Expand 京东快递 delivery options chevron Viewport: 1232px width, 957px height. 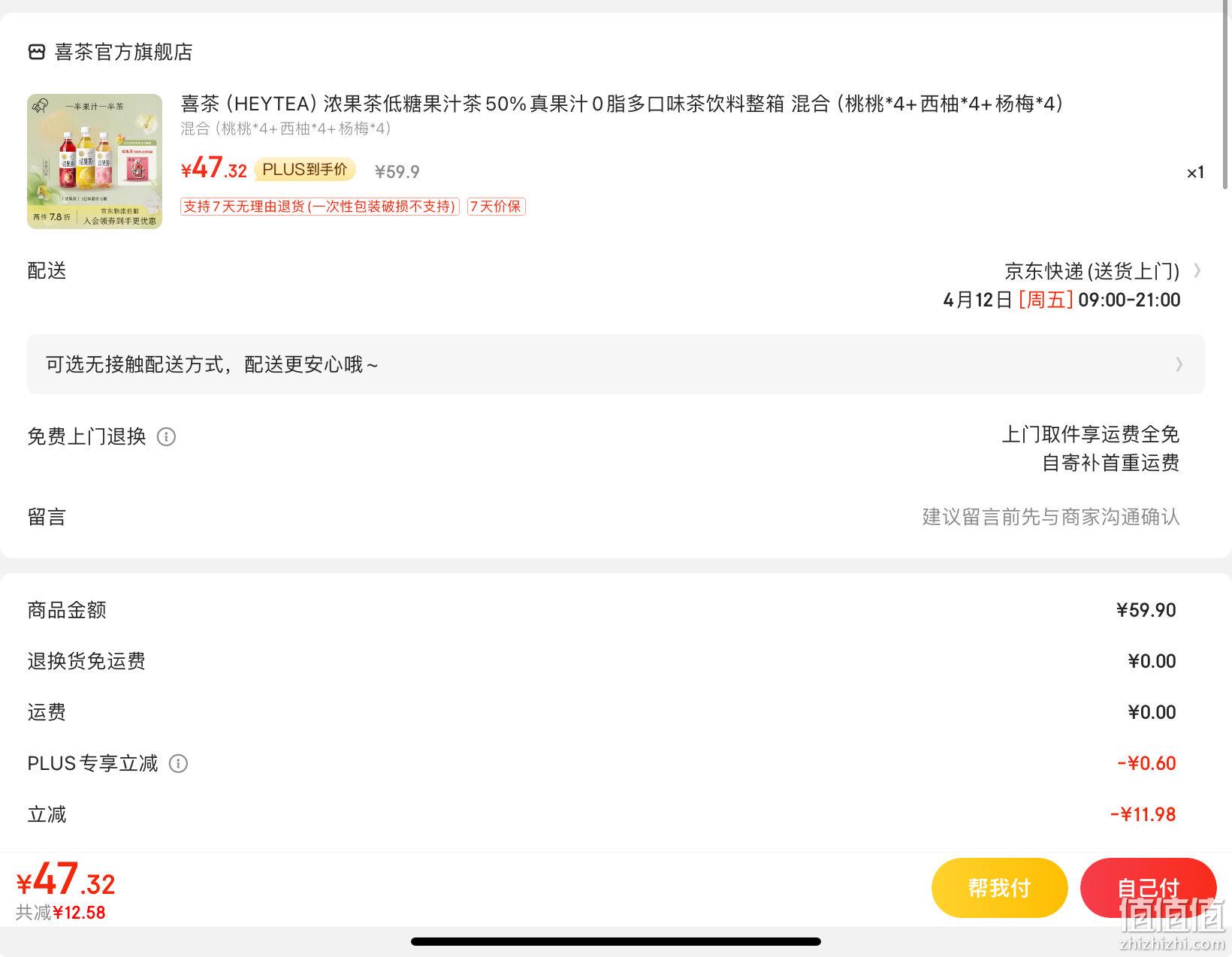(x=1197, y=270)
